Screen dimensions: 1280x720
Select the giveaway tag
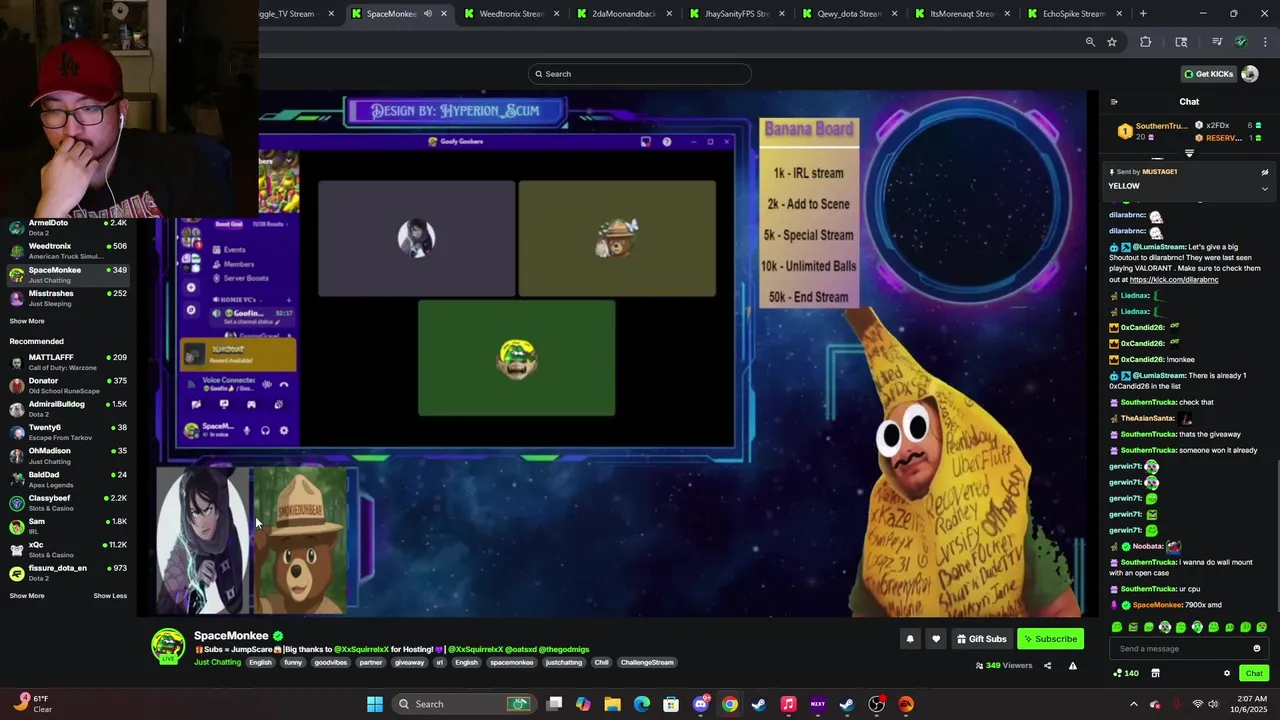coord(409,662)
